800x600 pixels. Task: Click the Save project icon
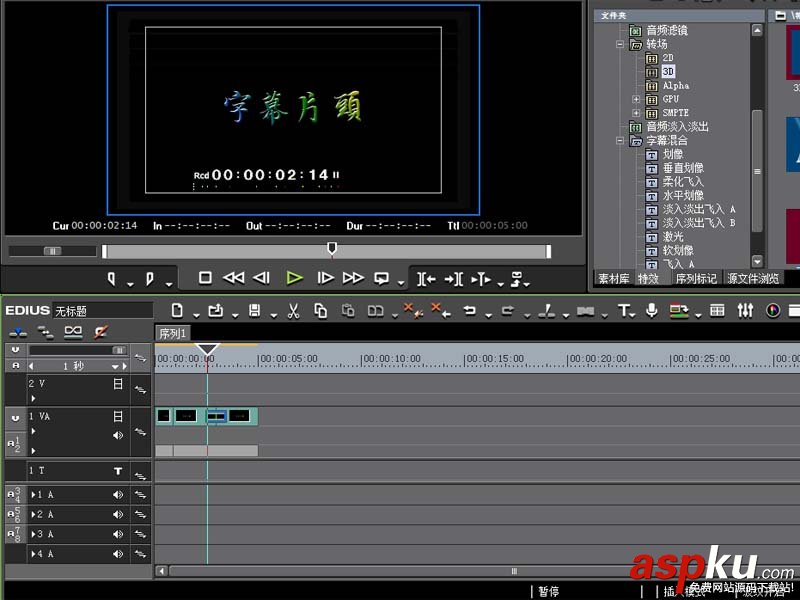pos(253,311)
